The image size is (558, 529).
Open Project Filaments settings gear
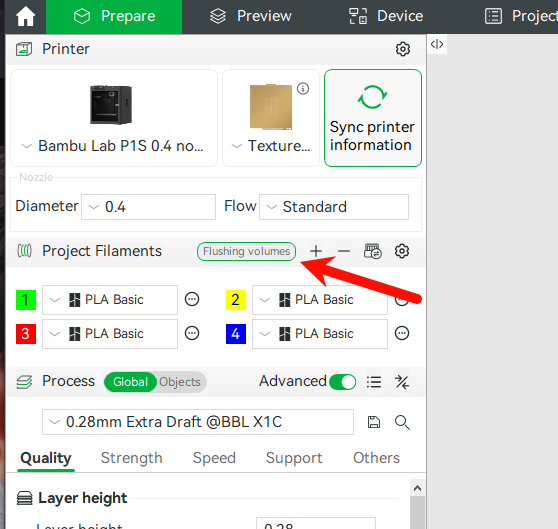(x=402, y=251)
